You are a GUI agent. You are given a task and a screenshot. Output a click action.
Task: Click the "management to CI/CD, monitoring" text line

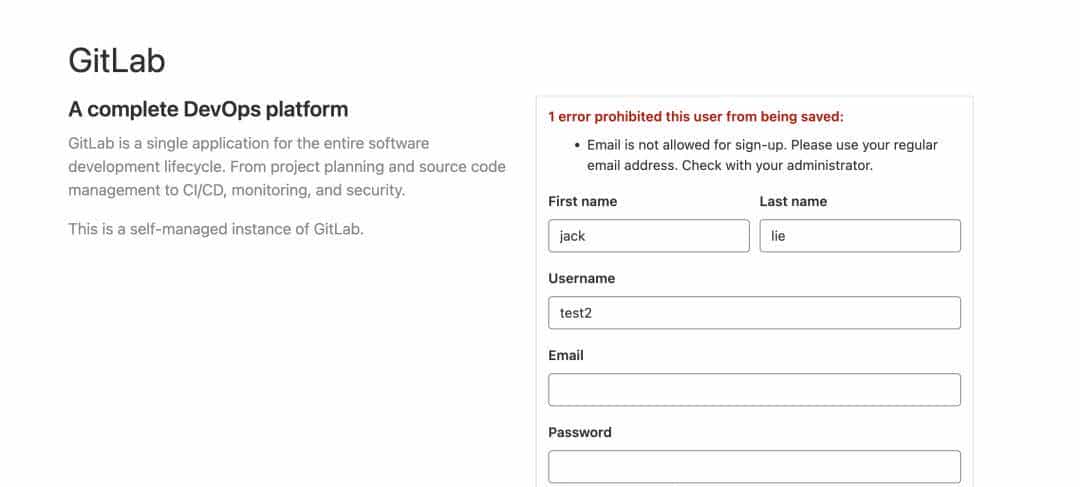236,190
